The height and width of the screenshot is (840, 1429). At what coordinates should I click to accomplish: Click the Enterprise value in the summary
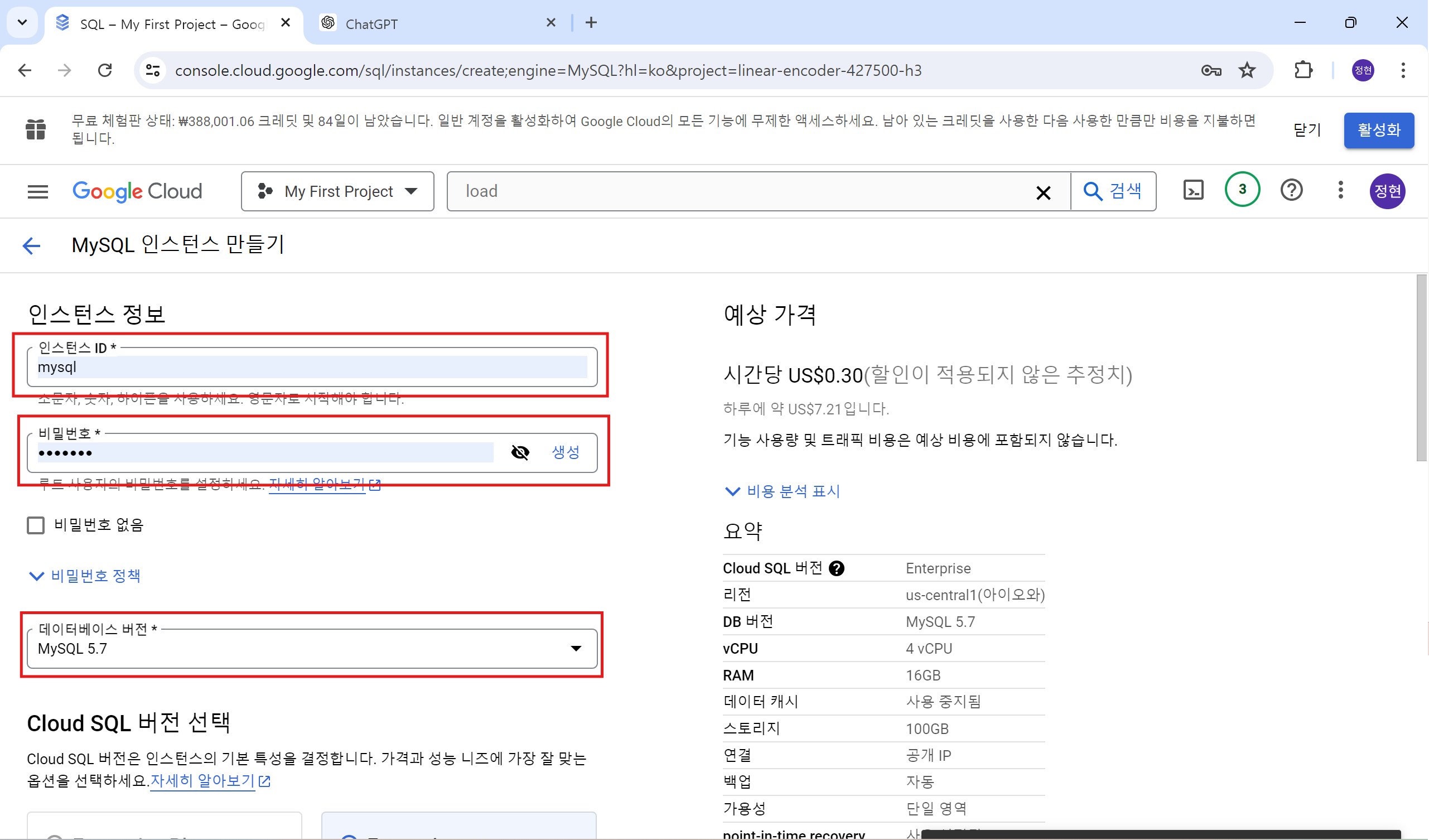939,568
